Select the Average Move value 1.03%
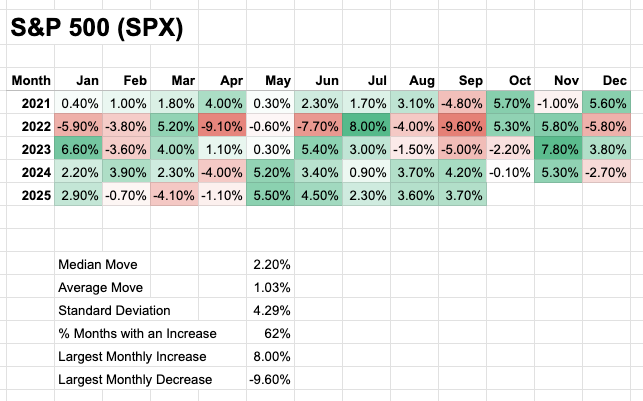Screen dimensions: 643x401 pos(269,287)
